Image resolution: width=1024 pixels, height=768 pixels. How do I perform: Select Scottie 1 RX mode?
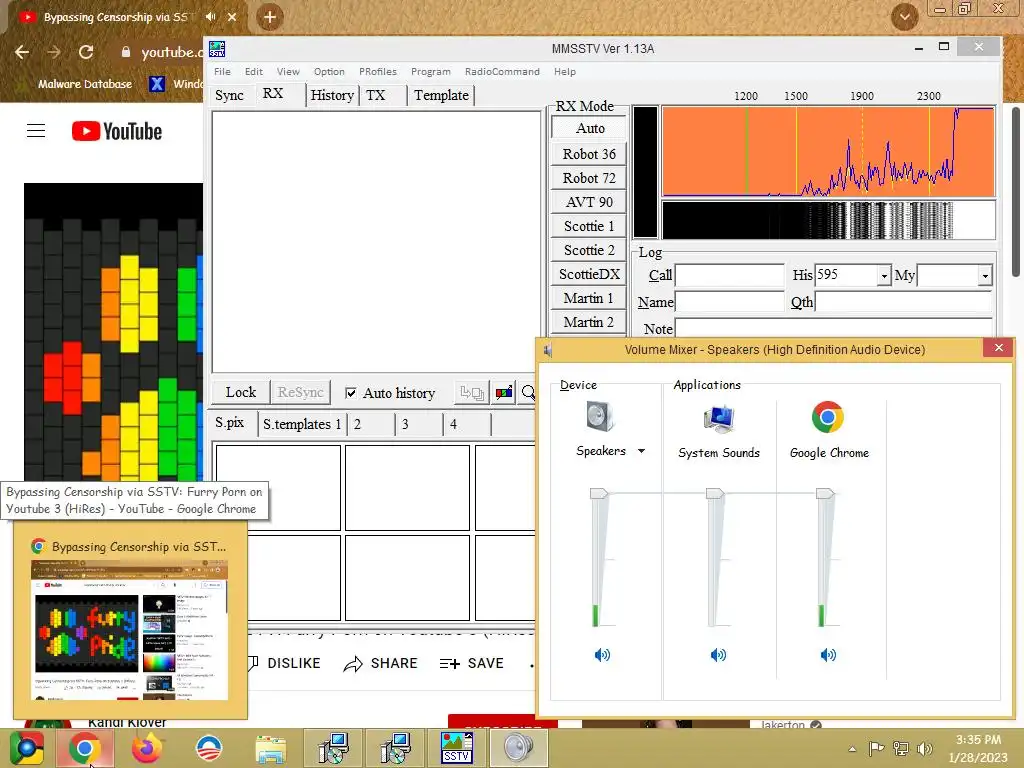pos(589,226)
